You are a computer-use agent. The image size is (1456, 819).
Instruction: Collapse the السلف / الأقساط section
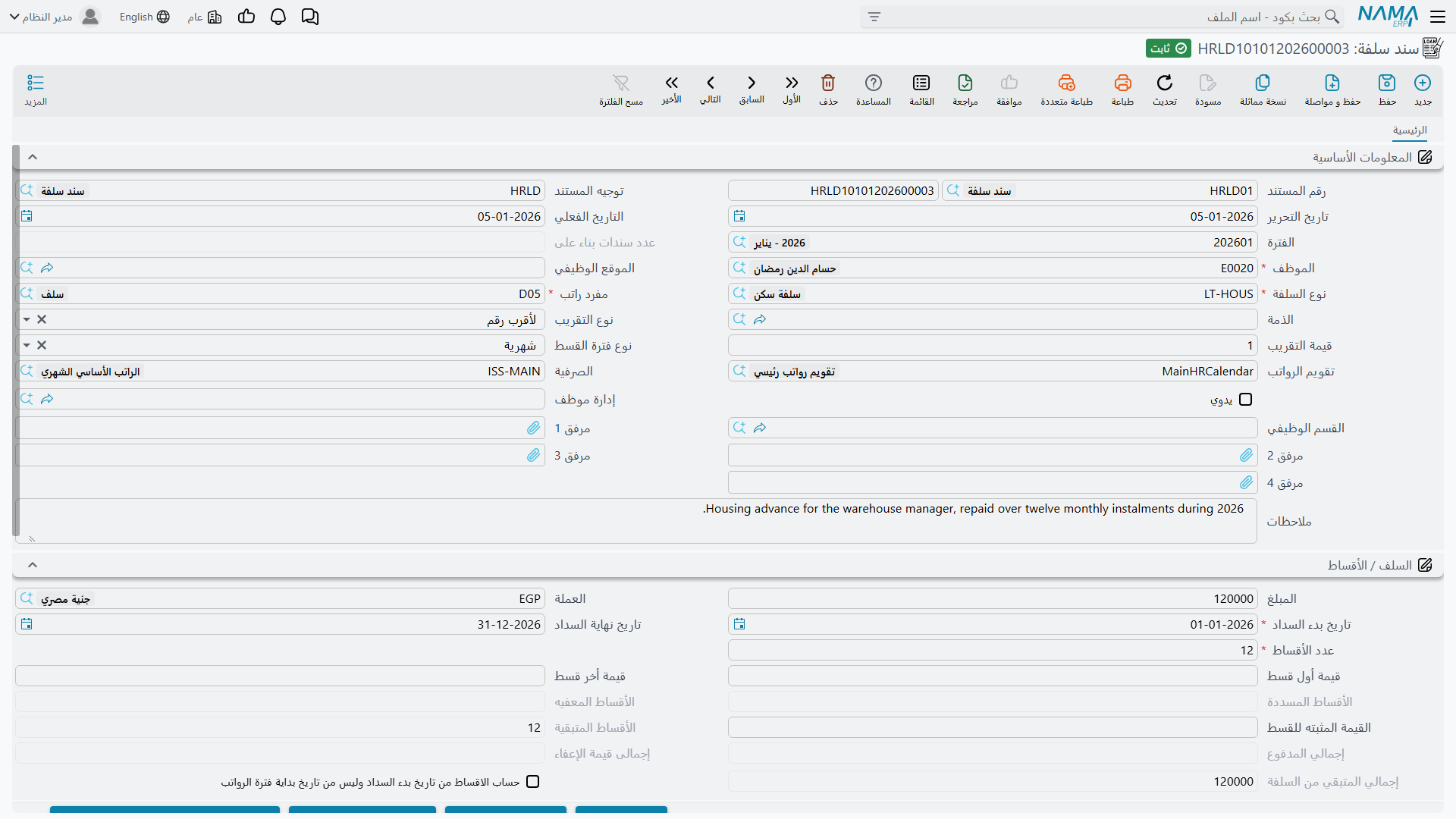point(33,565)
